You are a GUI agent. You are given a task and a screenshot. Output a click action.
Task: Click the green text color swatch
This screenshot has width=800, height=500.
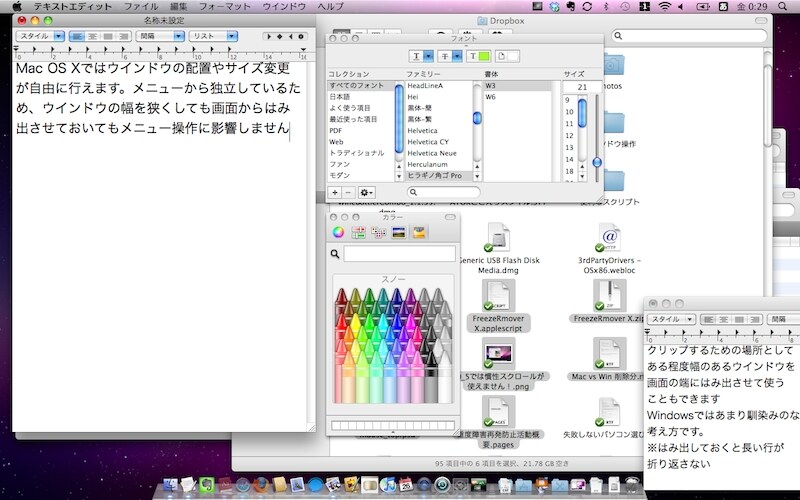[485, 55]
